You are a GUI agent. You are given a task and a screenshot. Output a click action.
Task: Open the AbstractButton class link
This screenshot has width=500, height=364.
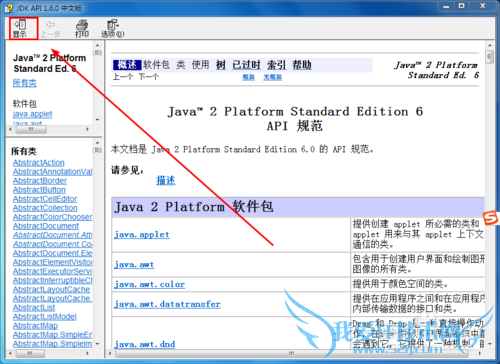click(x=39, y=190)
